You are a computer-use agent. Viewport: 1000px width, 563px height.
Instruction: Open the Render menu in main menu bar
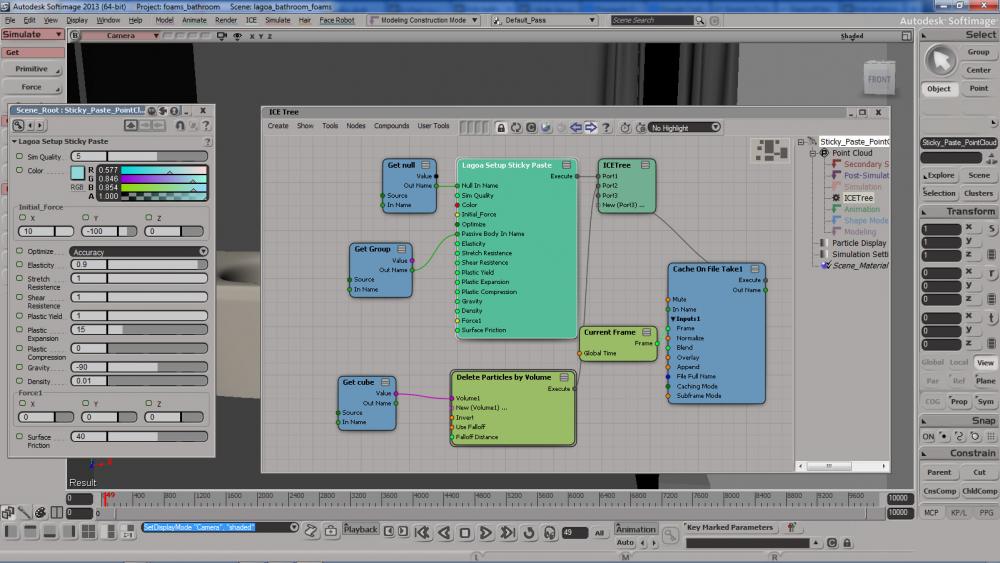pos(226,19)
